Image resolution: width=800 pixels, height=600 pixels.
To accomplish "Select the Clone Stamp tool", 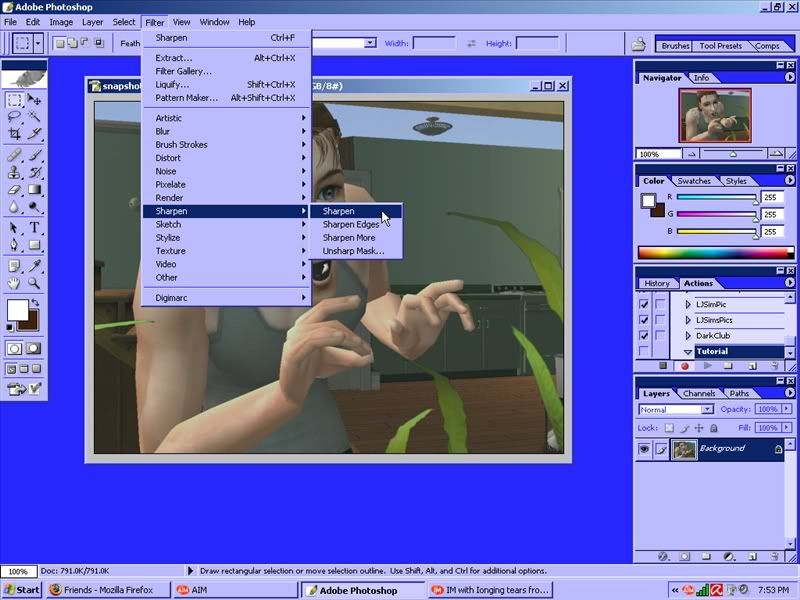I will 14,172.
